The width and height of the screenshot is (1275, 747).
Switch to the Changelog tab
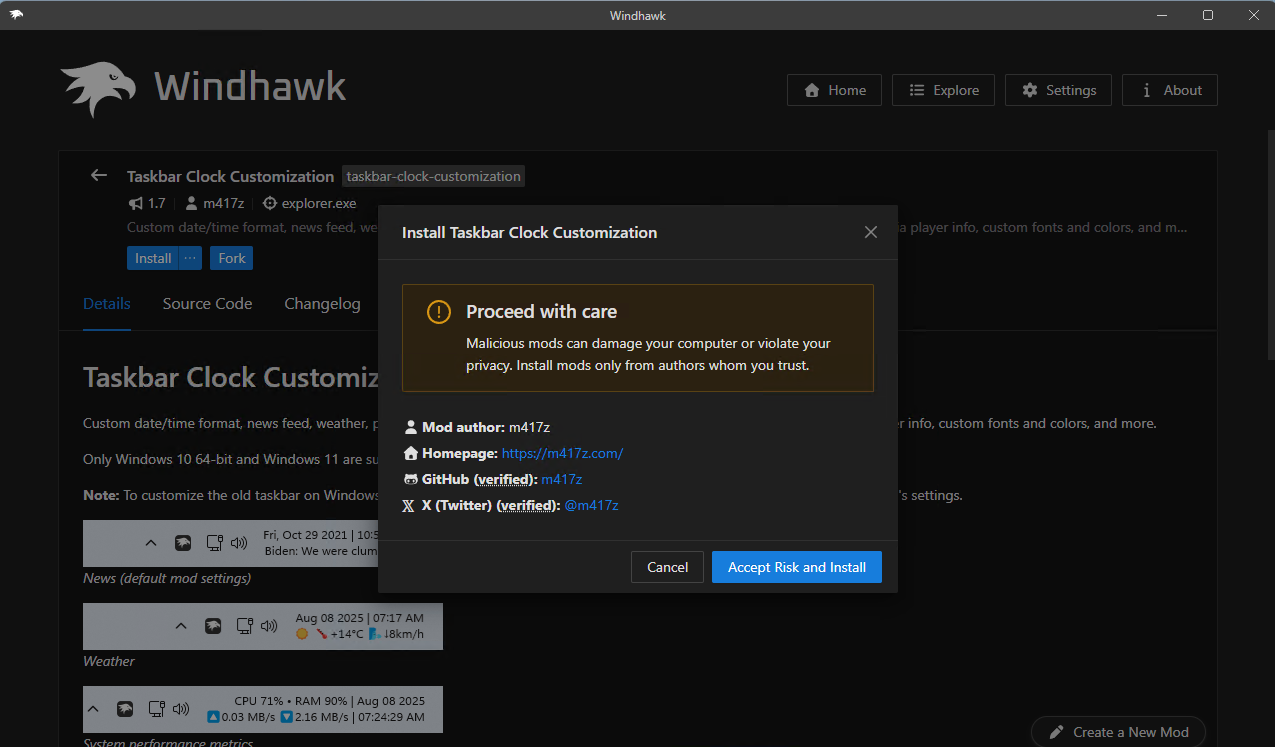coord(322,304)
